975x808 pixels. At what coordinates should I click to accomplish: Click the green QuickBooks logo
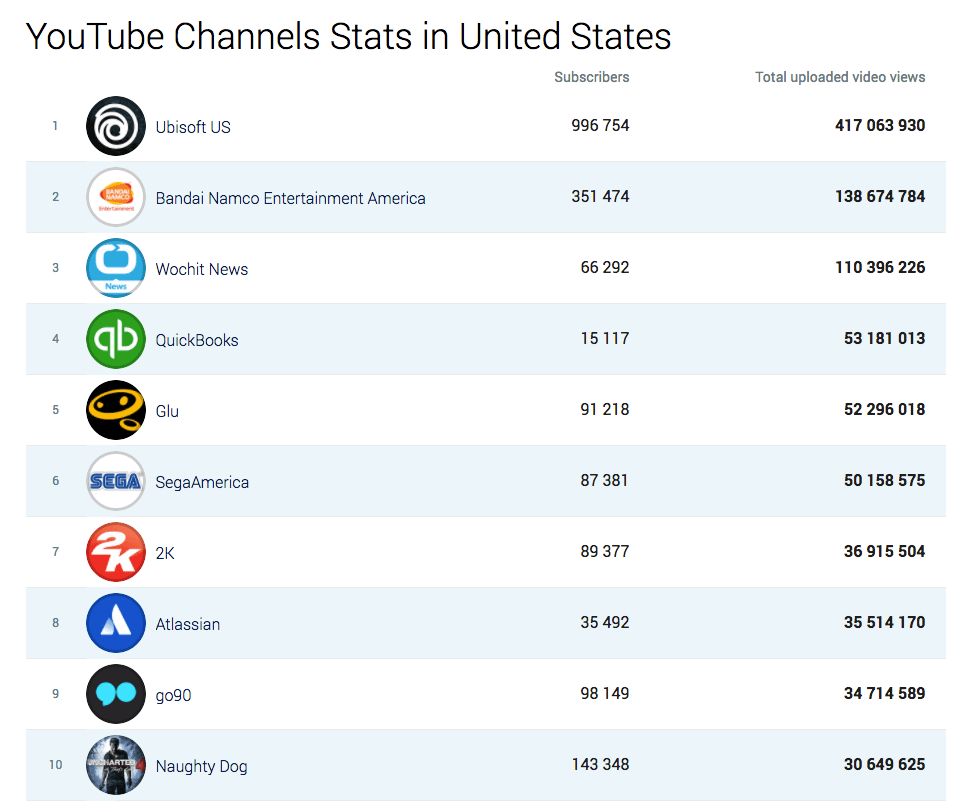pyautogui.click(x=116, y=339)
